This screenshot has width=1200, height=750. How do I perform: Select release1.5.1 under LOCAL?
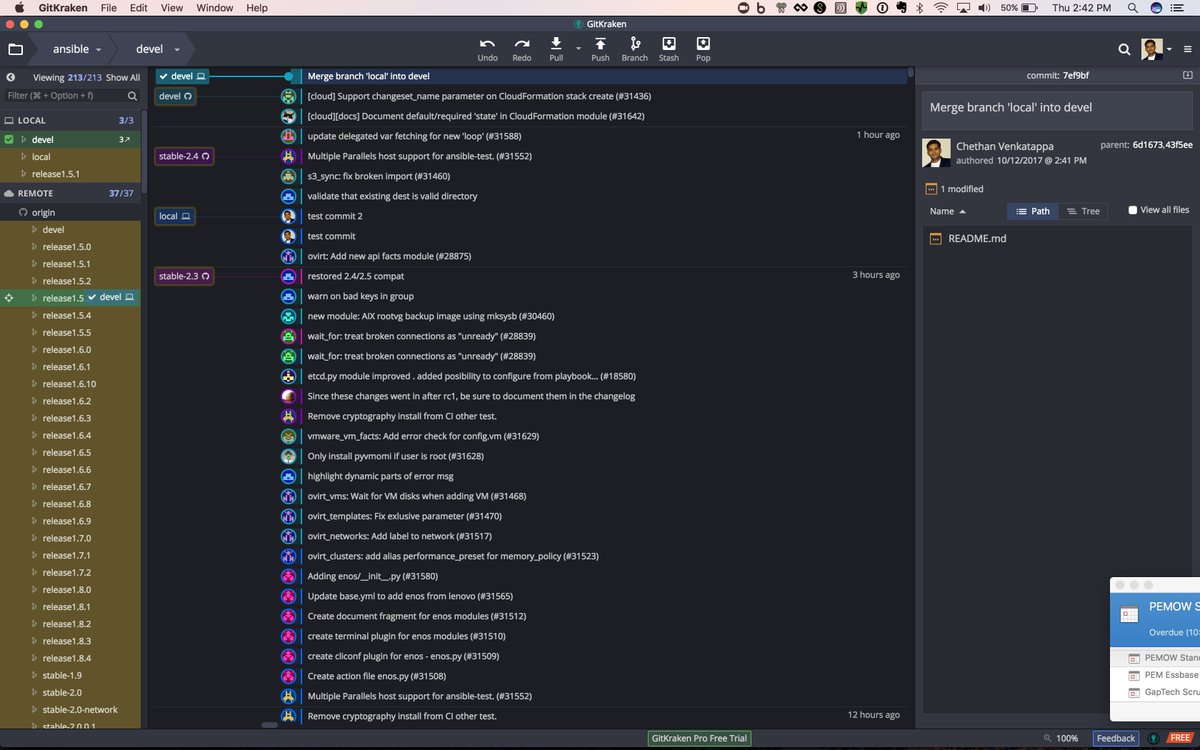(70, 174)
